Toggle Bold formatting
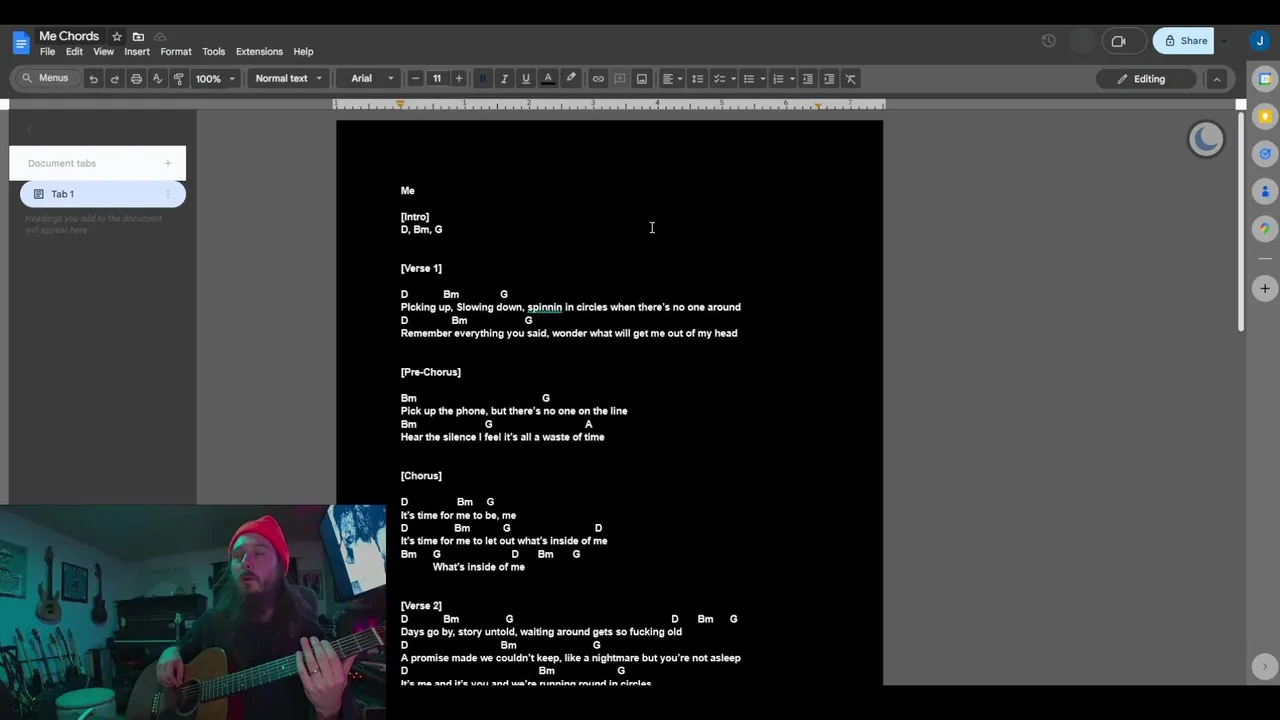1280x720 pixels. click(x=483, y=79)
